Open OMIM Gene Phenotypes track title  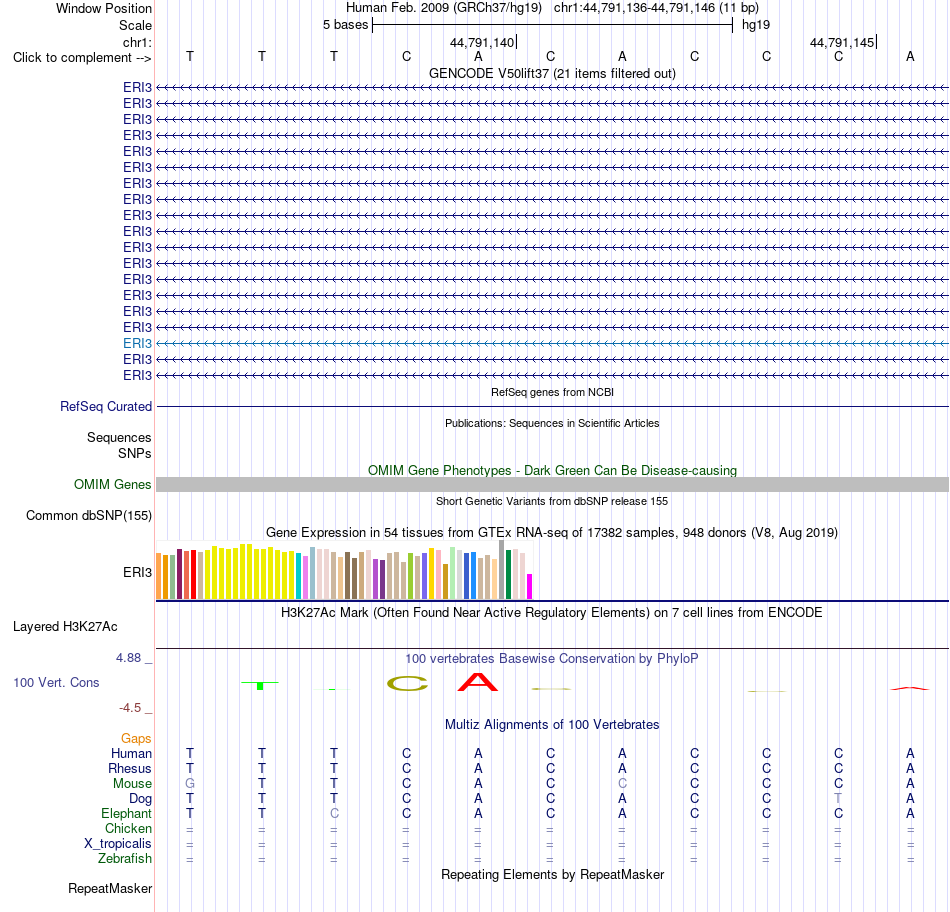pos(552,470)
